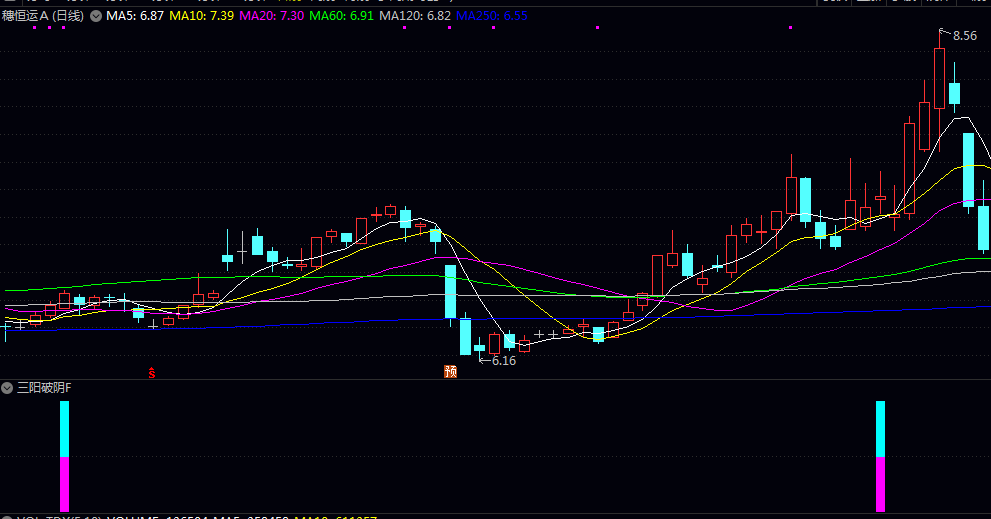
Task: Toggle the MA10: 7.39 line label
Action: [x=202, y=16]
